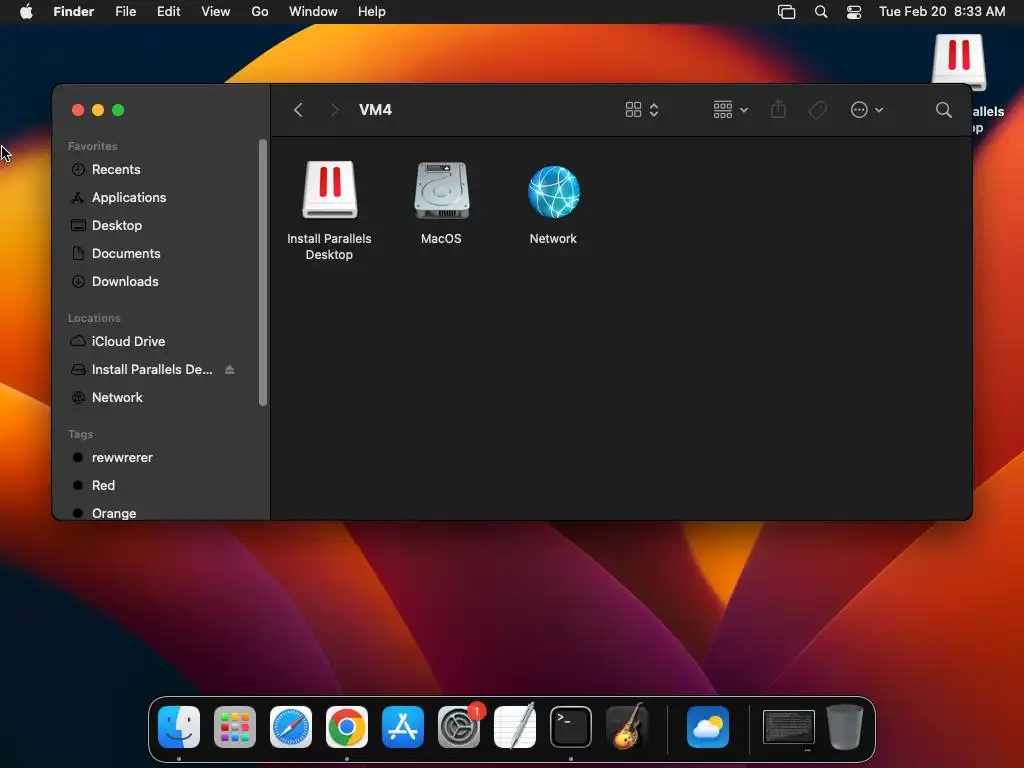
Task: Open the Install Parallels Desktop disk icon in Finder
Action: click(x=330, y=189)
